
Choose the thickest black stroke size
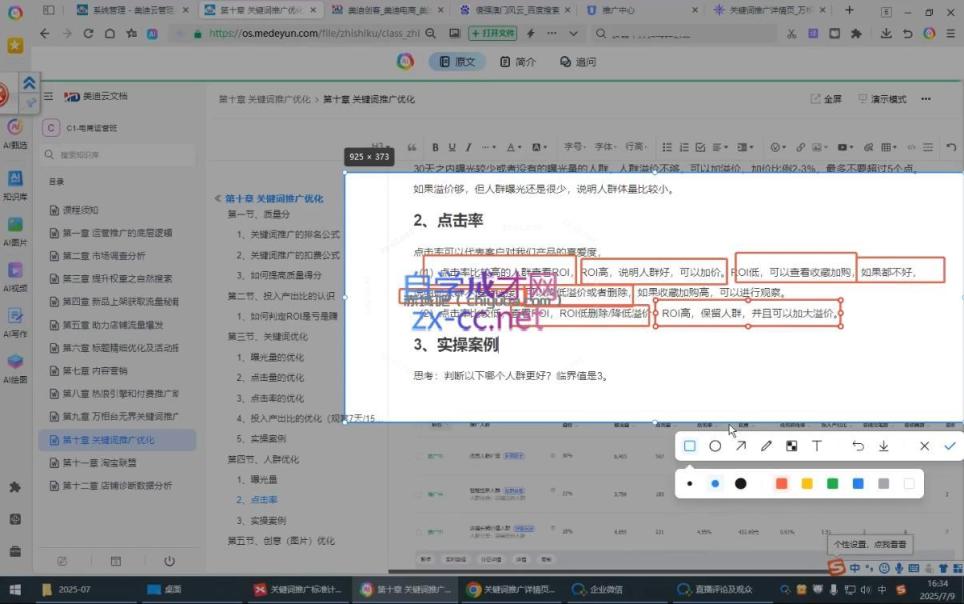(x=740, y=483)
